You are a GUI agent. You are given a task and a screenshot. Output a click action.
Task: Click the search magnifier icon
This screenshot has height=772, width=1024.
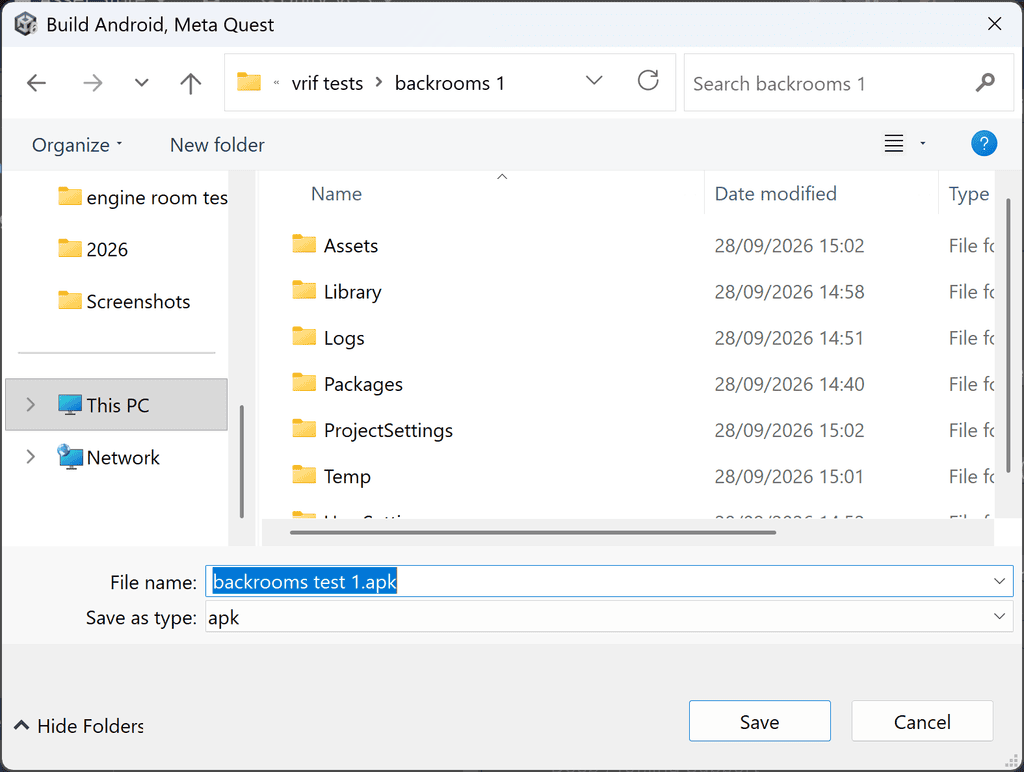coord(985,83)
